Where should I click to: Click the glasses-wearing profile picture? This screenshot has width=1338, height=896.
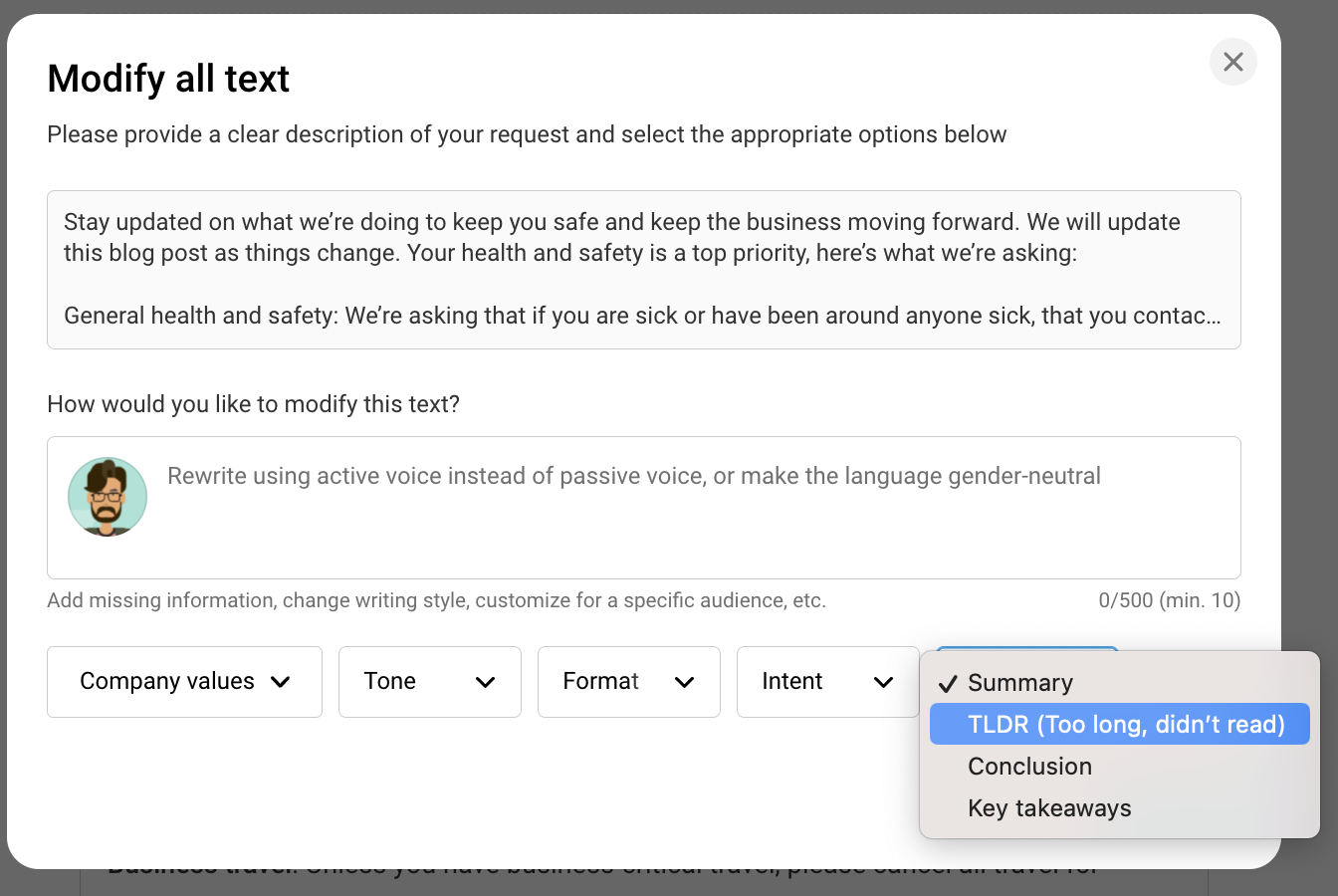tap(108, 497)
